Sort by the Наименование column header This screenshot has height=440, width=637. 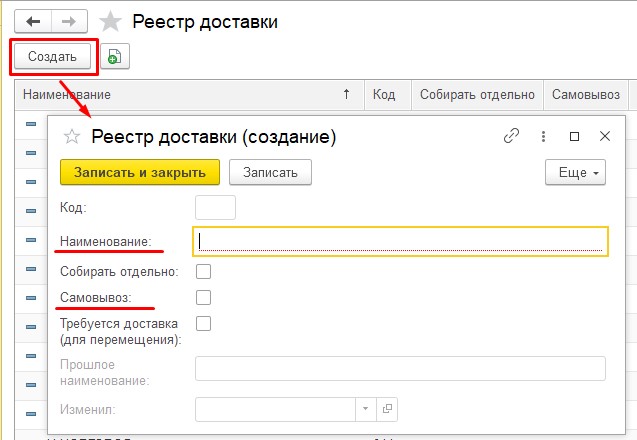(180, 94)
